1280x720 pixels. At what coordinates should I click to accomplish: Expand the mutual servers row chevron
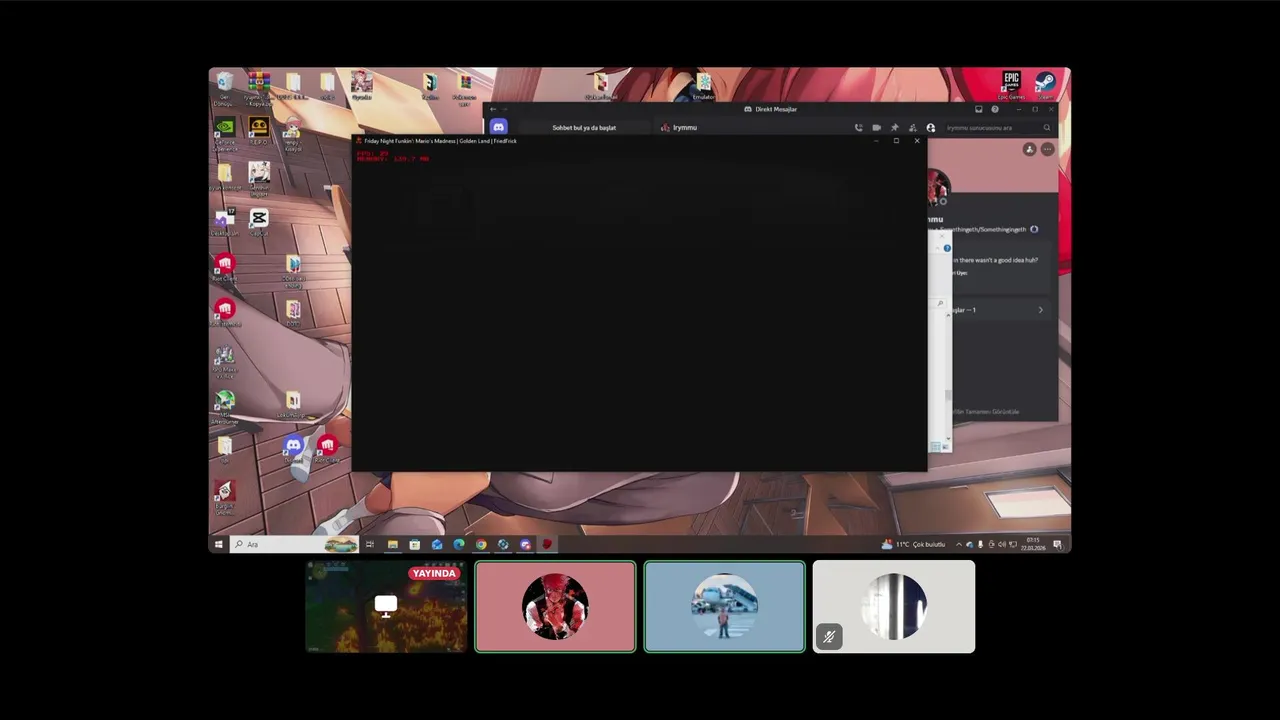(x=1040, y=310)
